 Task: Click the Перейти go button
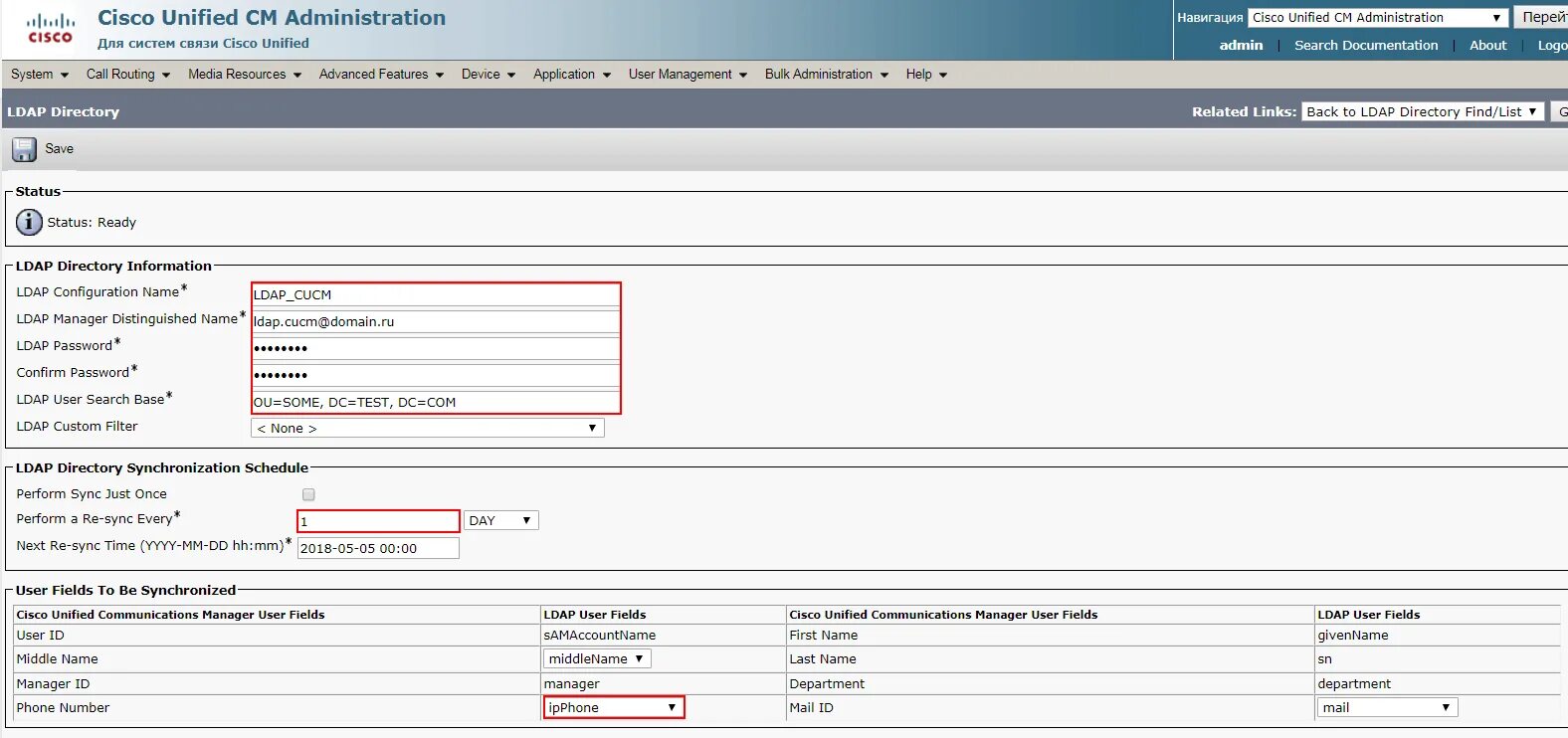[1541, 18]
